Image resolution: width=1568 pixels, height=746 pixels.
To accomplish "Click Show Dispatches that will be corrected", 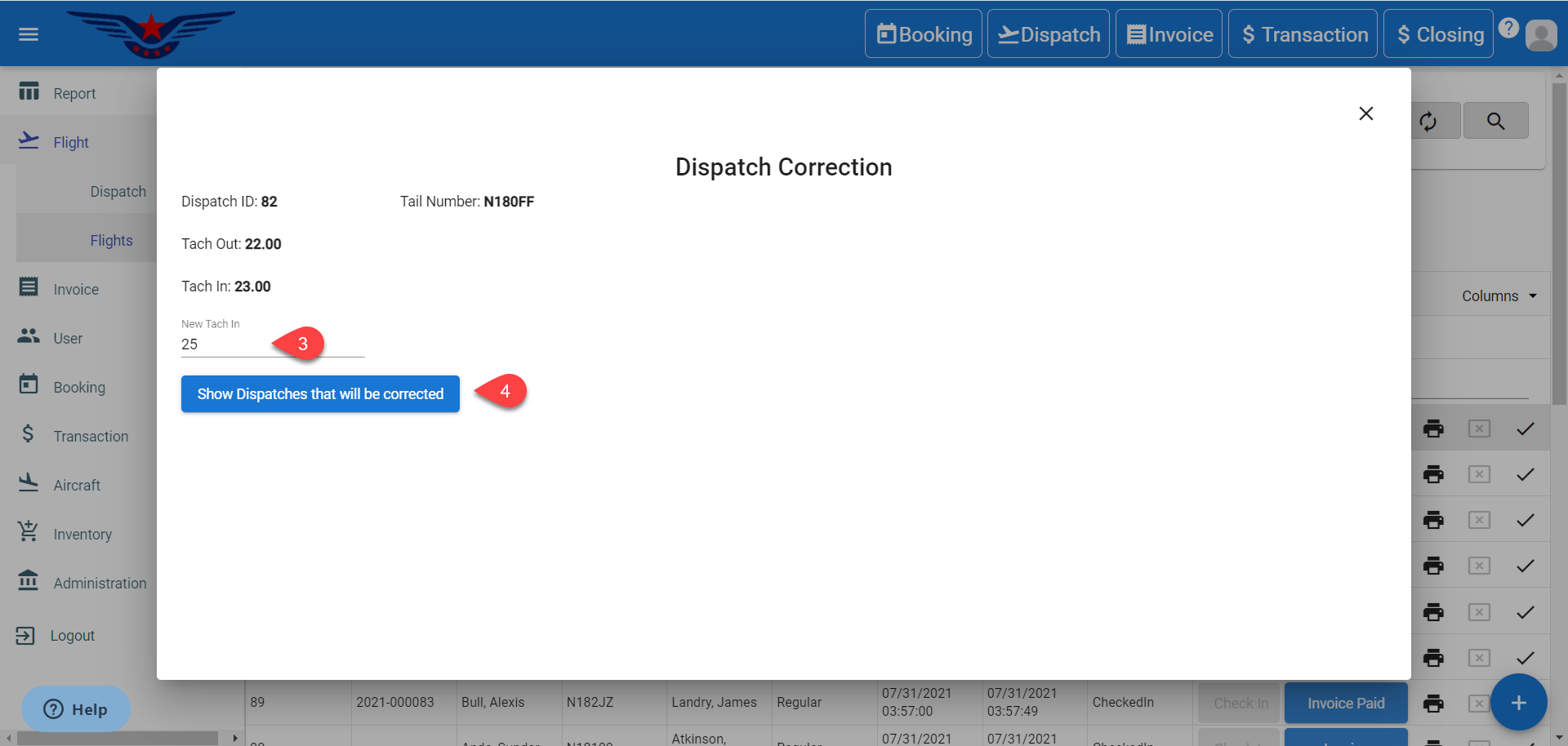I will pos(320,394).
